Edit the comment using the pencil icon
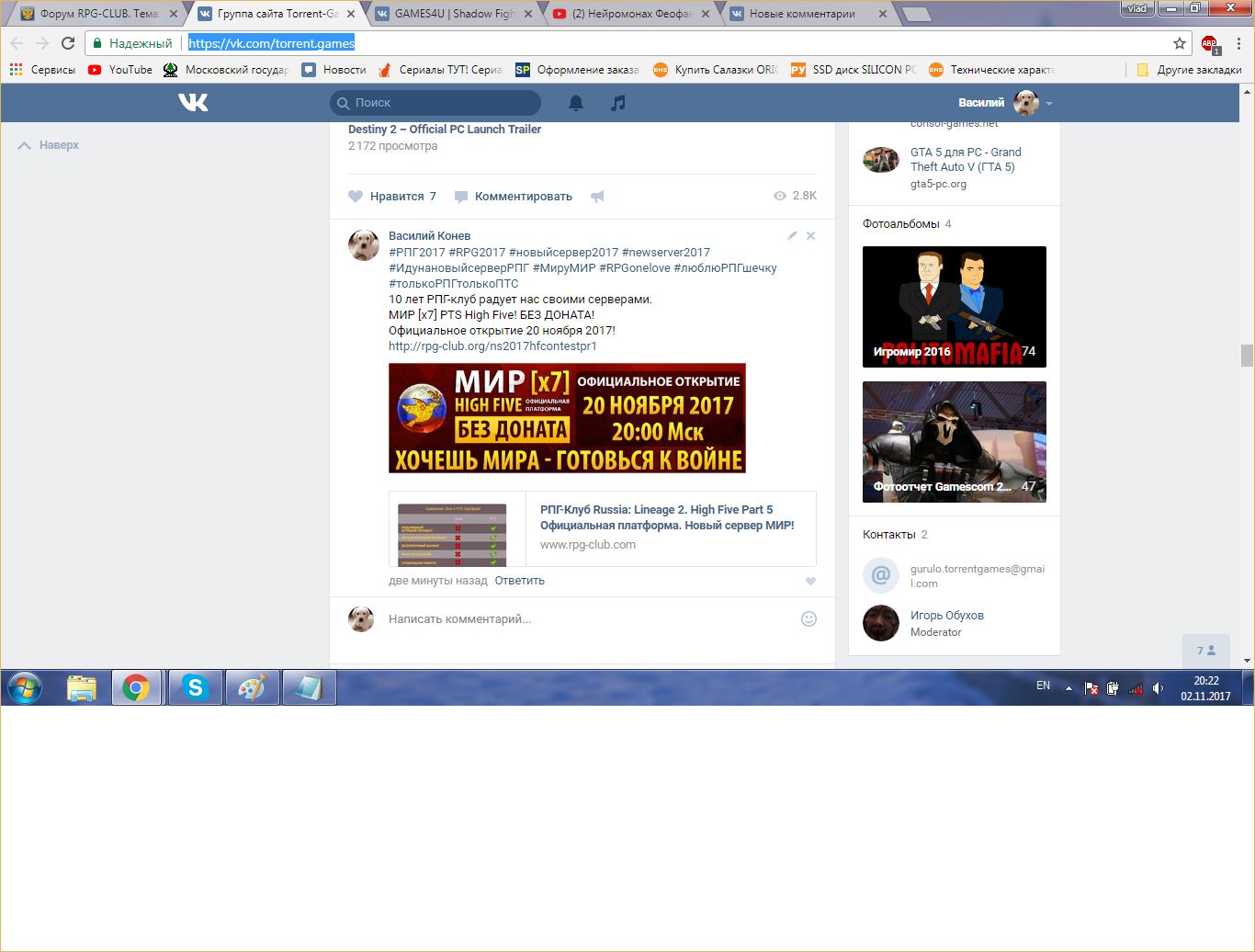The image size is (1255, 952). (792, 236)
